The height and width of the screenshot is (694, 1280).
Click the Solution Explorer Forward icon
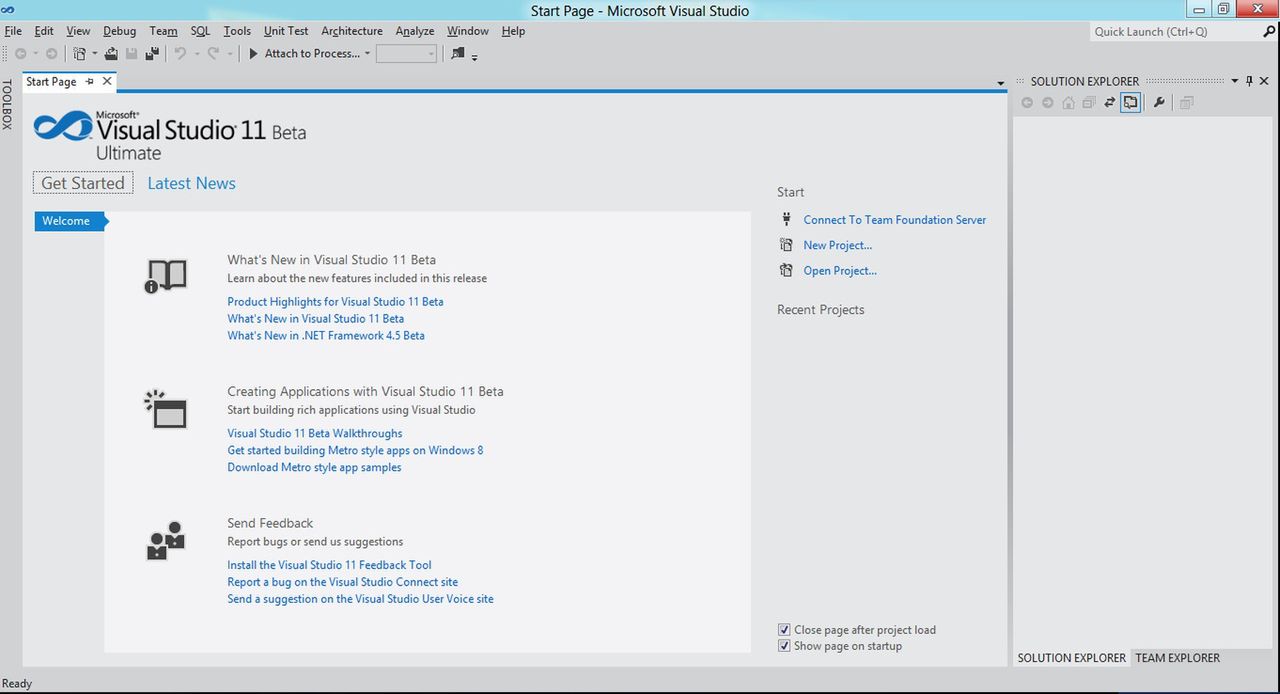tap(1047, 102)
